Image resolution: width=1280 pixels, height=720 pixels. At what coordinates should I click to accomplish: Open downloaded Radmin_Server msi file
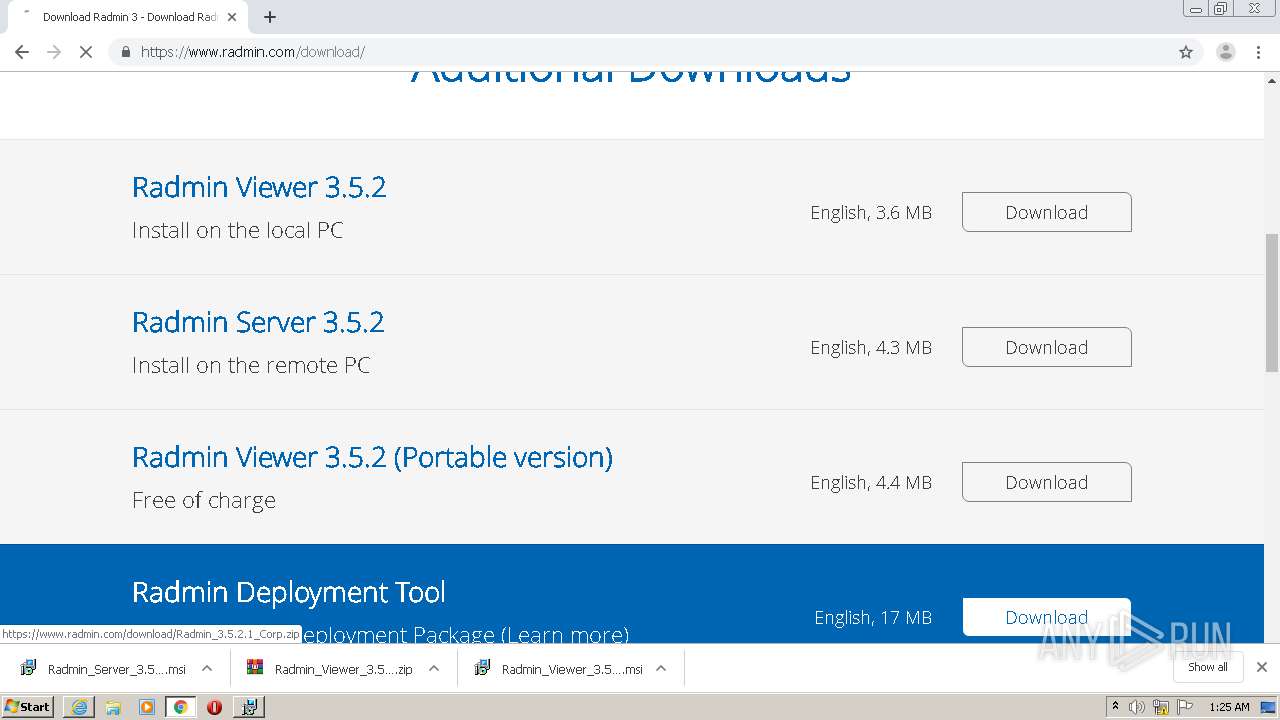103,669
